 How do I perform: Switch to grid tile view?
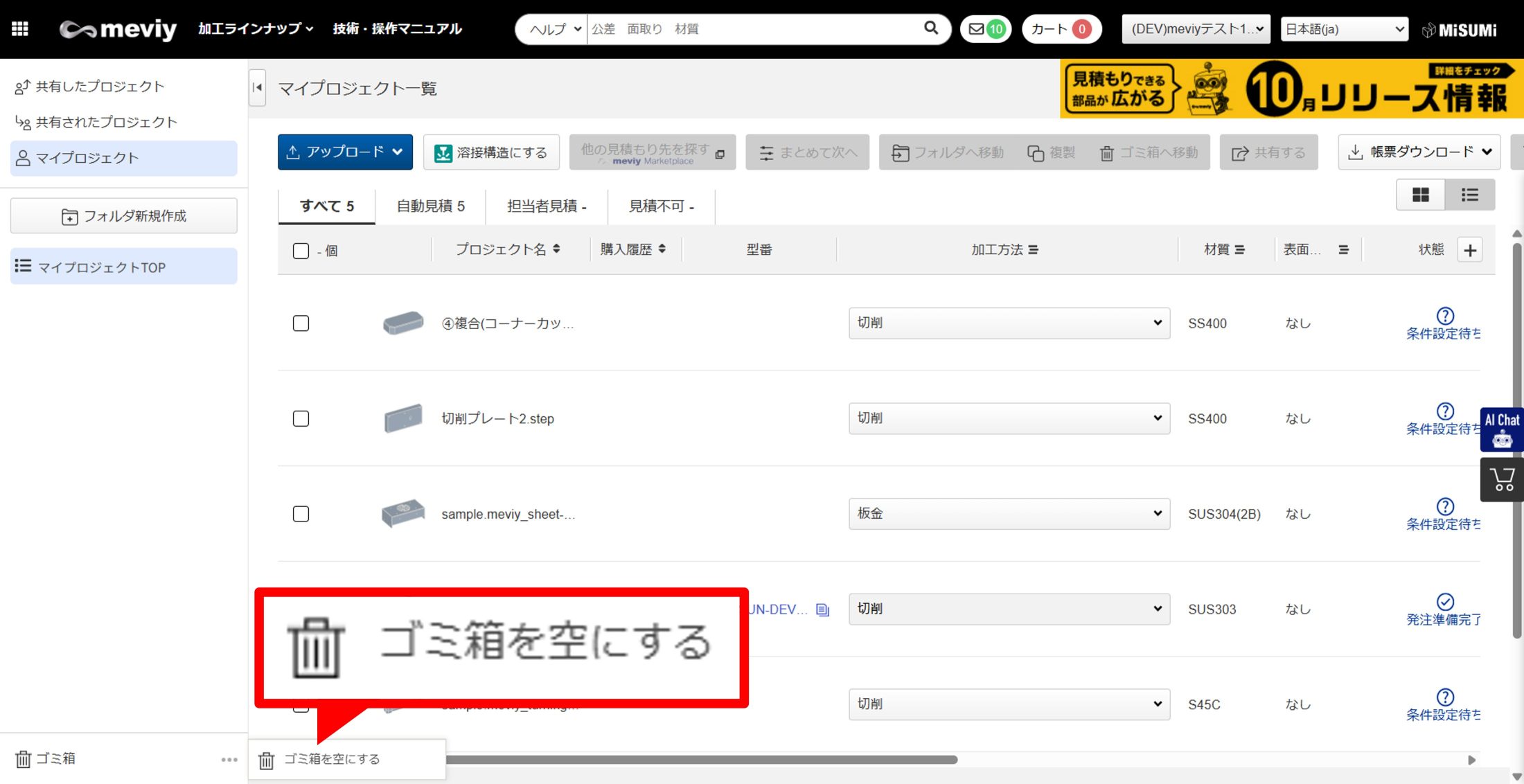coord(1420,195)
